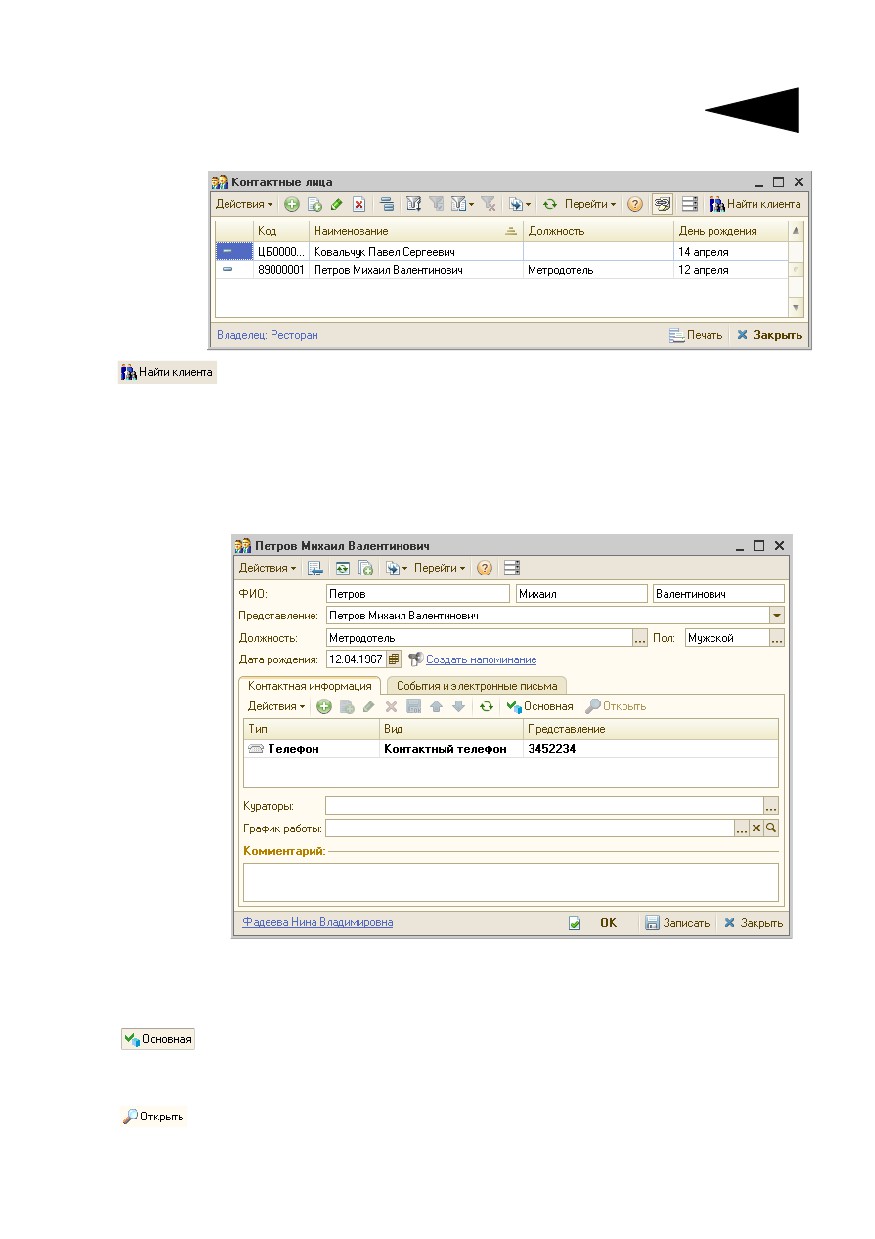Refresh the contact info table

point(486,706)
